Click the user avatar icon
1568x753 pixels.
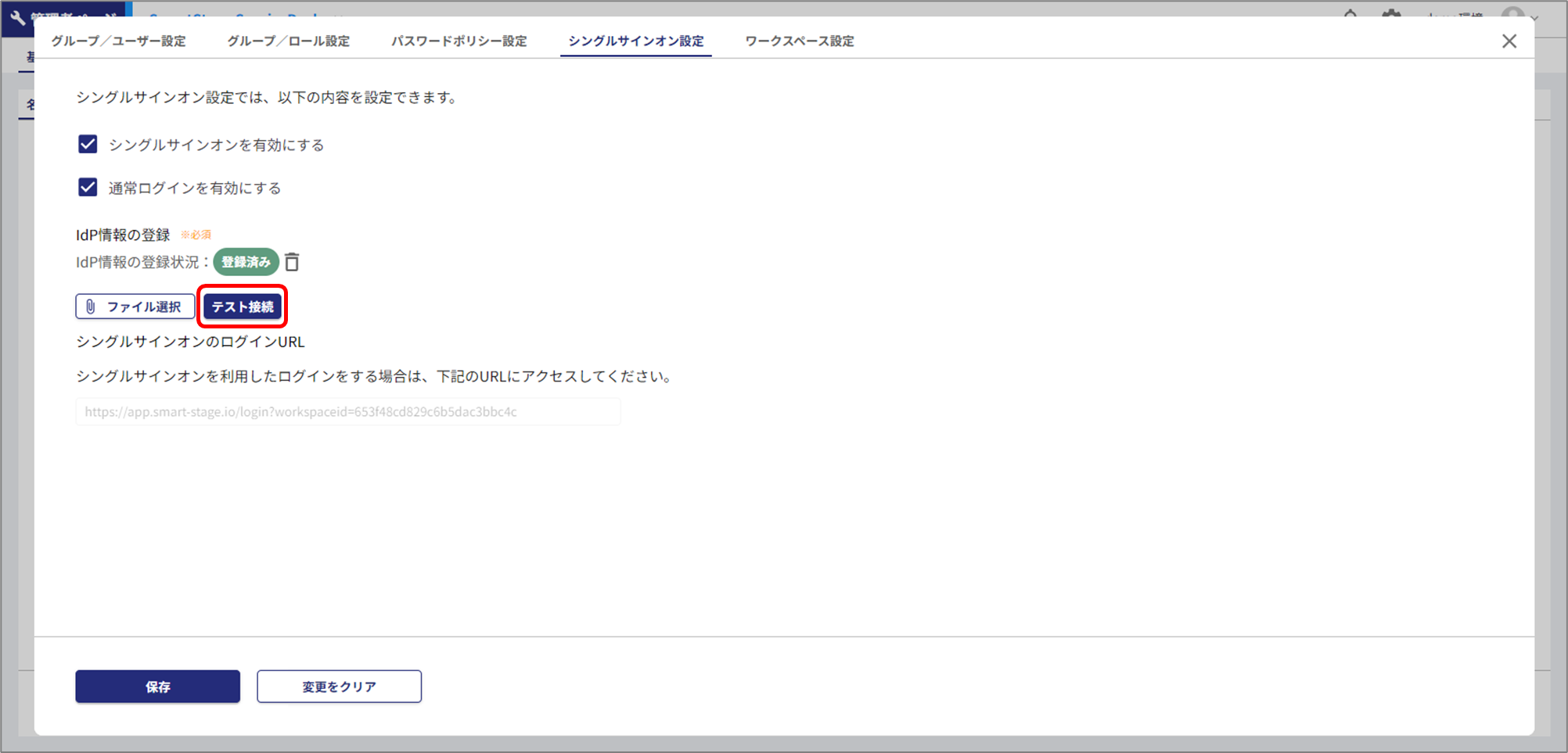pos(1512,13)
